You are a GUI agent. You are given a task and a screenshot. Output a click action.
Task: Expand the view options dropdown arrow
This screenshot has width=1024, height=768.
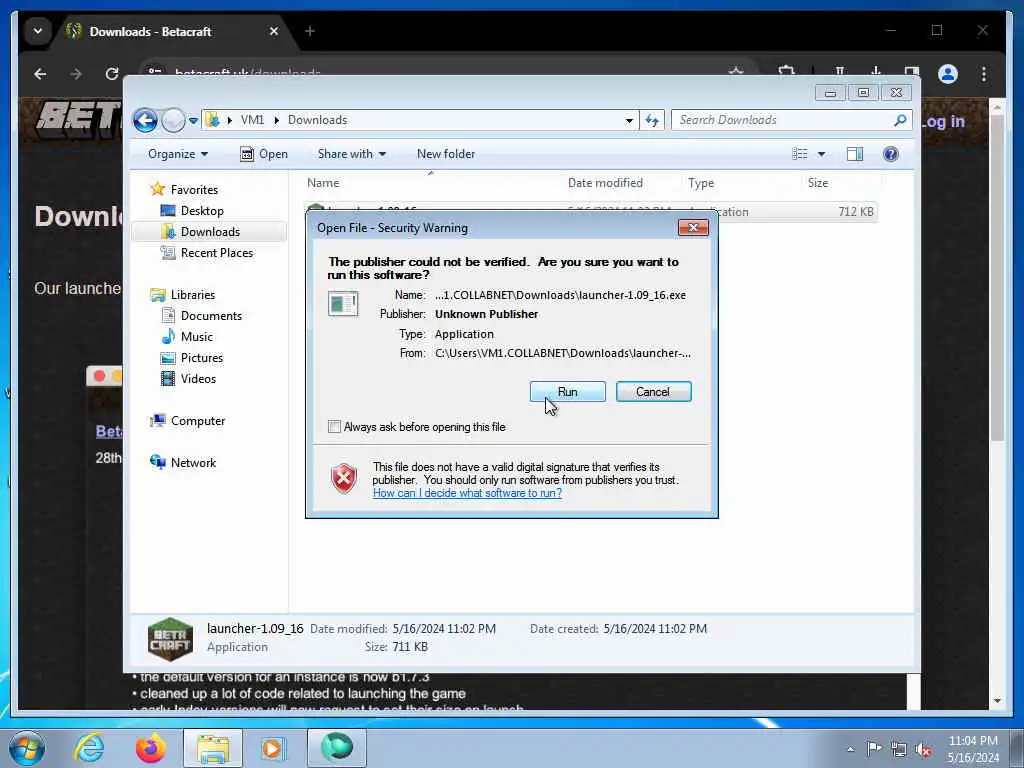point(822,154)
